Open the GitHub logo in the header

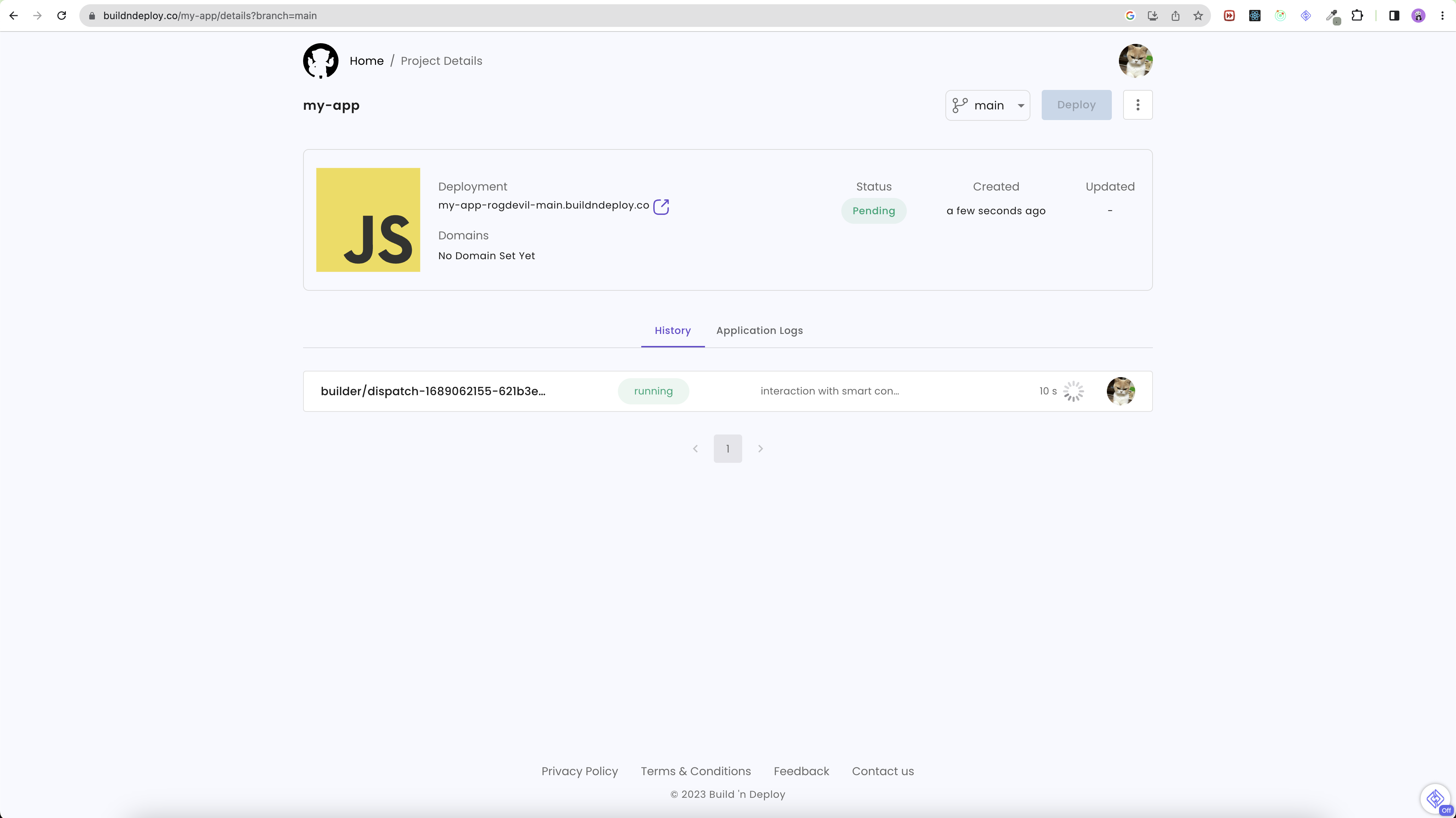[x=320, y=61]
